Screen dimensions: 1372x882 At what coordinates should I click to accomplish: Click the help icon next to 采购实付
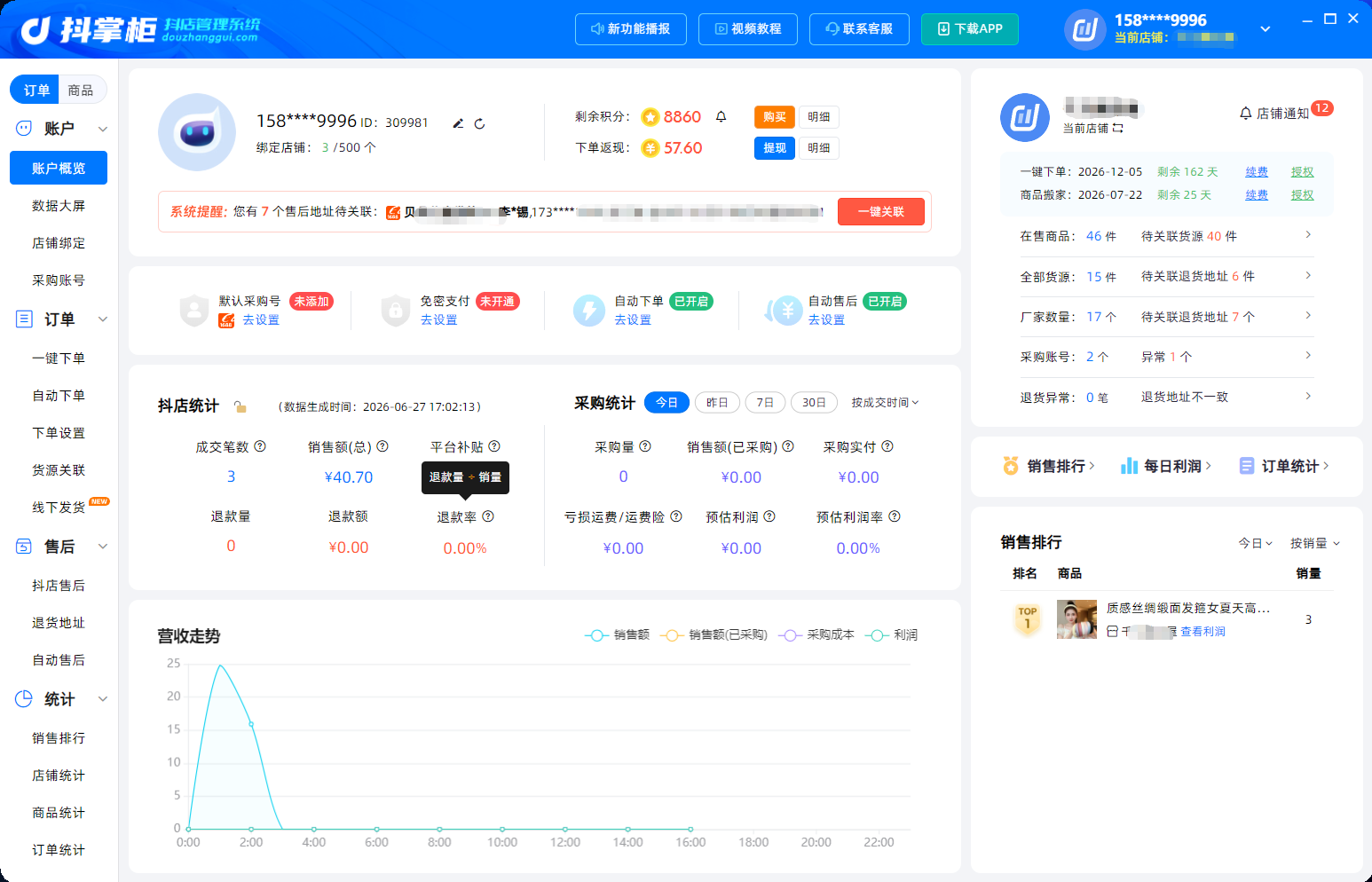(x=887, y=446)
